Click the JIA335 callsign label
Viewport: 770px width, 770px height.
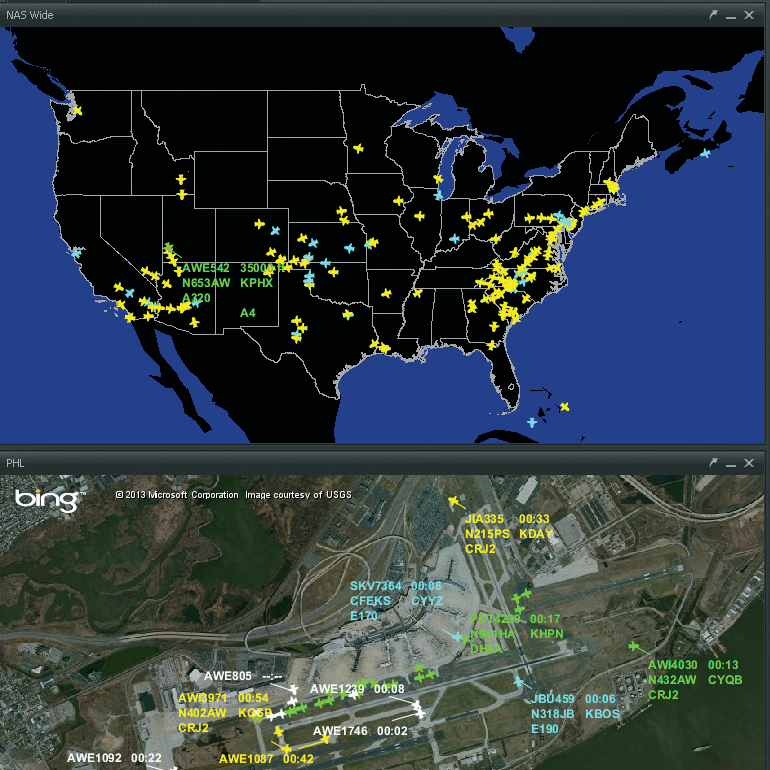pyautogui.click(x=484, y=519)
